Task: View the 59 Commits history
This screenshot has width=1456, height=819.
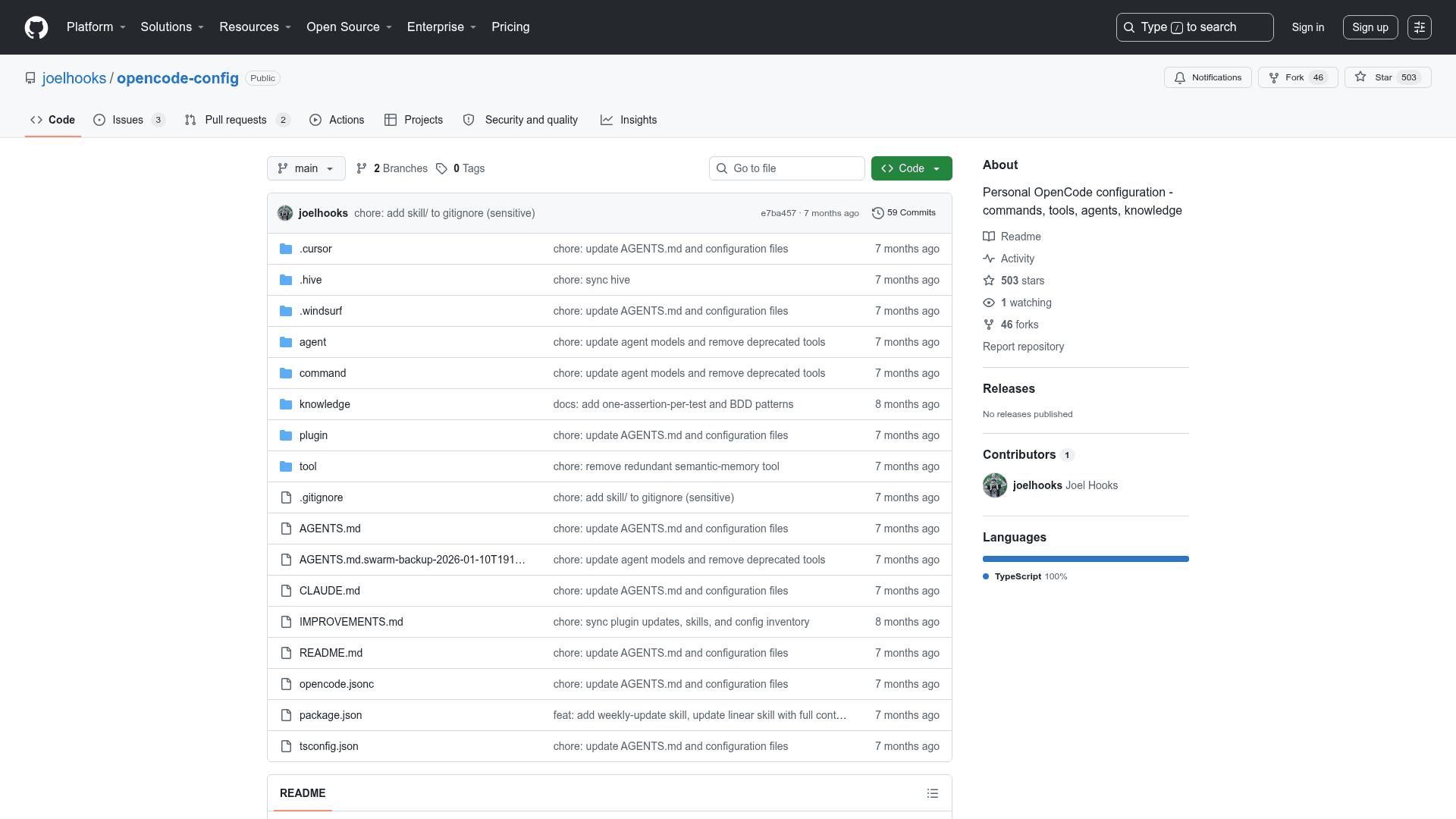Action: [x=904, y=213]
